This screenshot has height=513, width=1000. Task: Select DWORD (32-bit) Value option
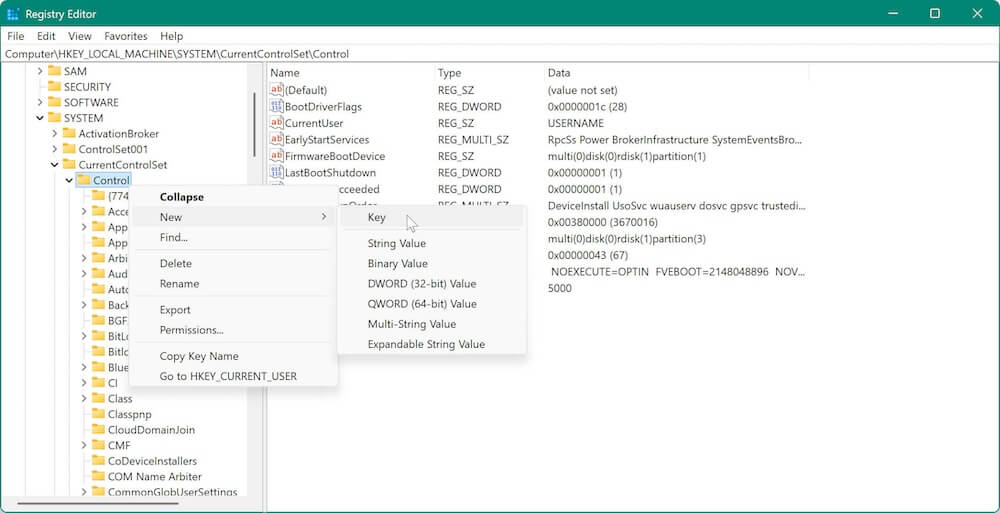pyautogui.click(x=421, y=284)
